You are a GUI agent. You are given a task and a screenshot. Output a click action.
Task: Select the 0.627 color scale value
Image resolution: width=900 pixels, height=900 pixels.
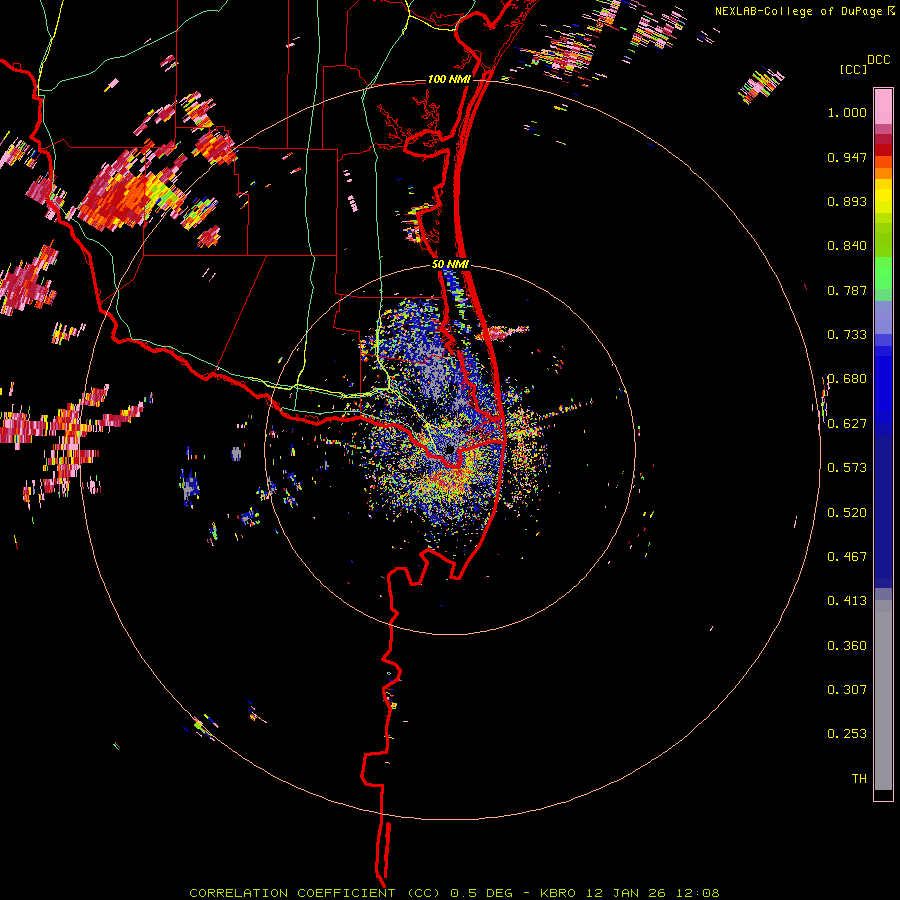click(847, 424)
